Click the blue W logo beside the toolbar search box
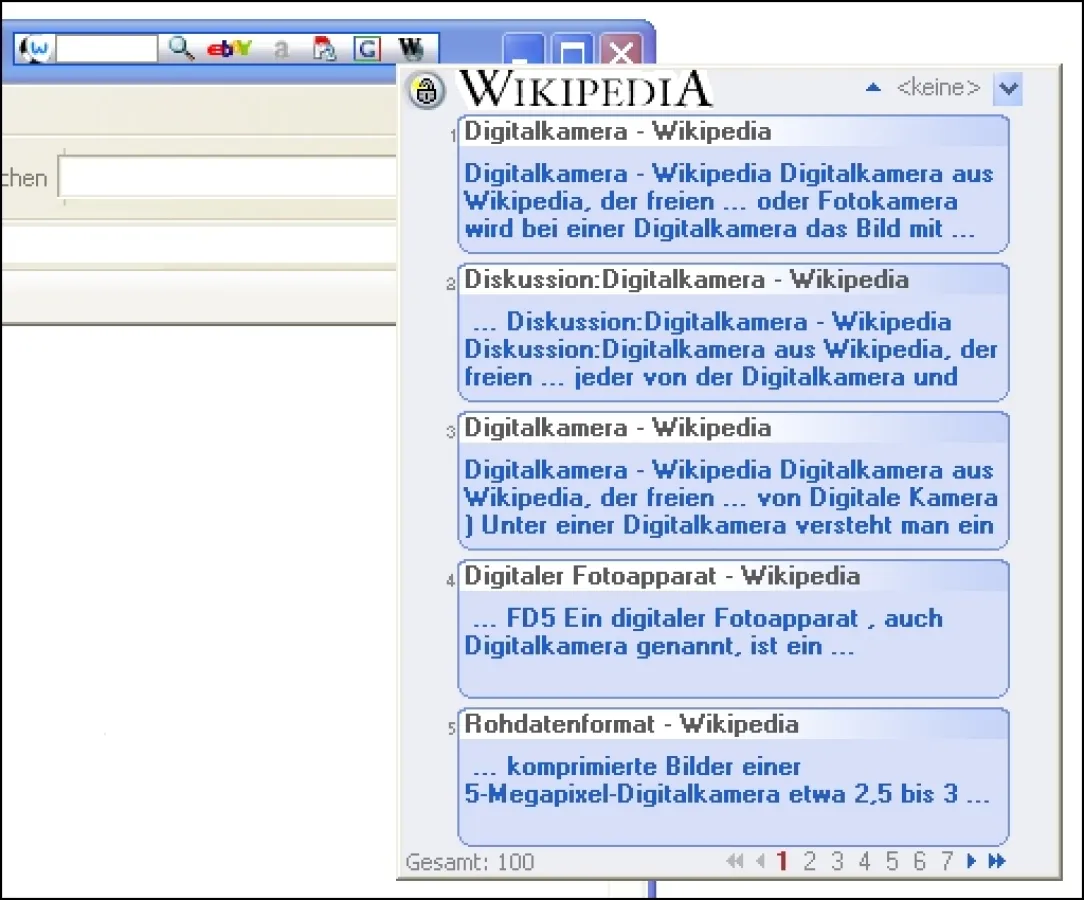 pyautogui.click(x=37, y=48)
